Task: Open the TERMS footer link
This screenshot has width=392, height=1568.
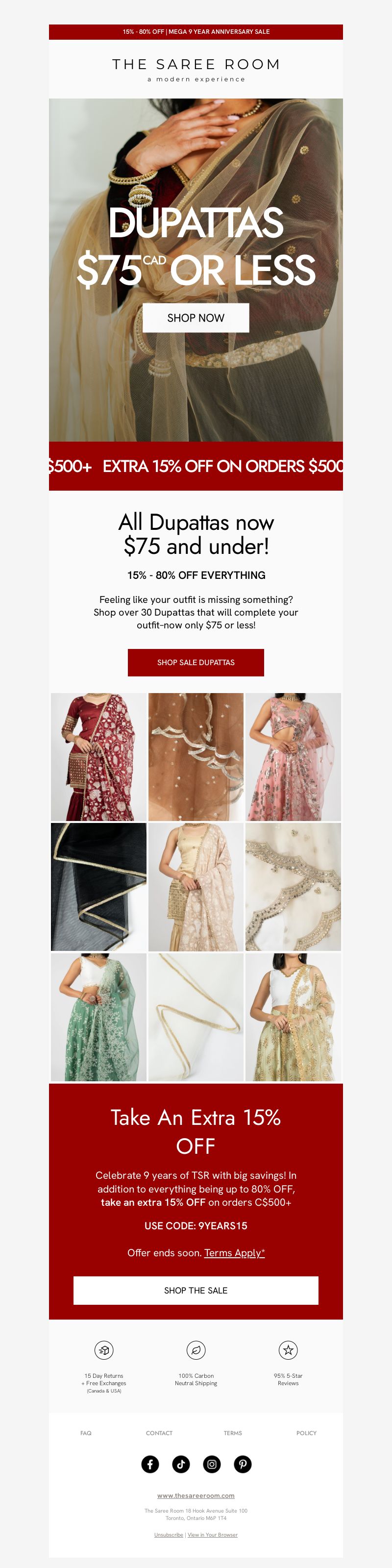Action: 233,1433
